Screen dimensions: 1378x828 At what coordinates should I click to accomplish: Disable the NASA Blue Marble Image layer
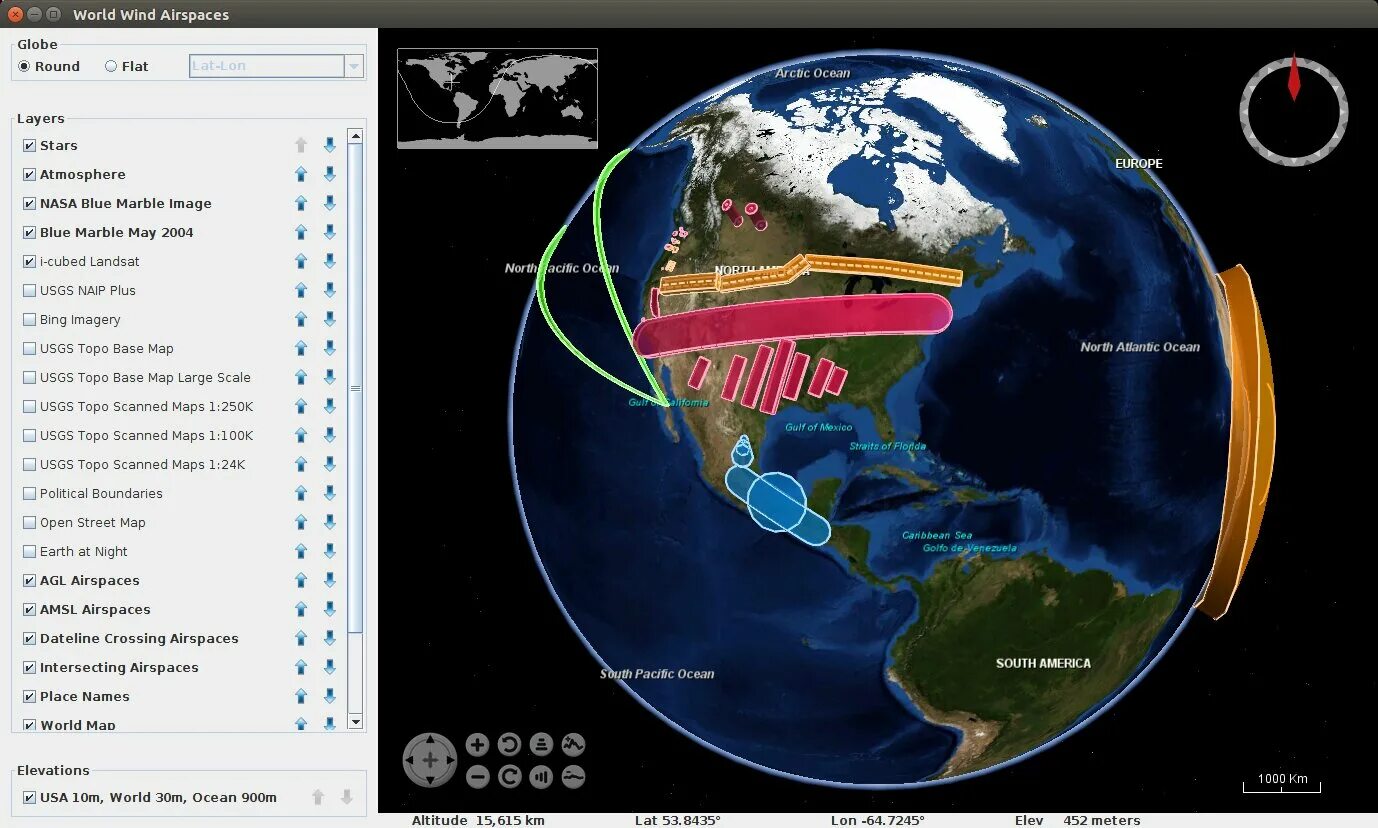29,203
